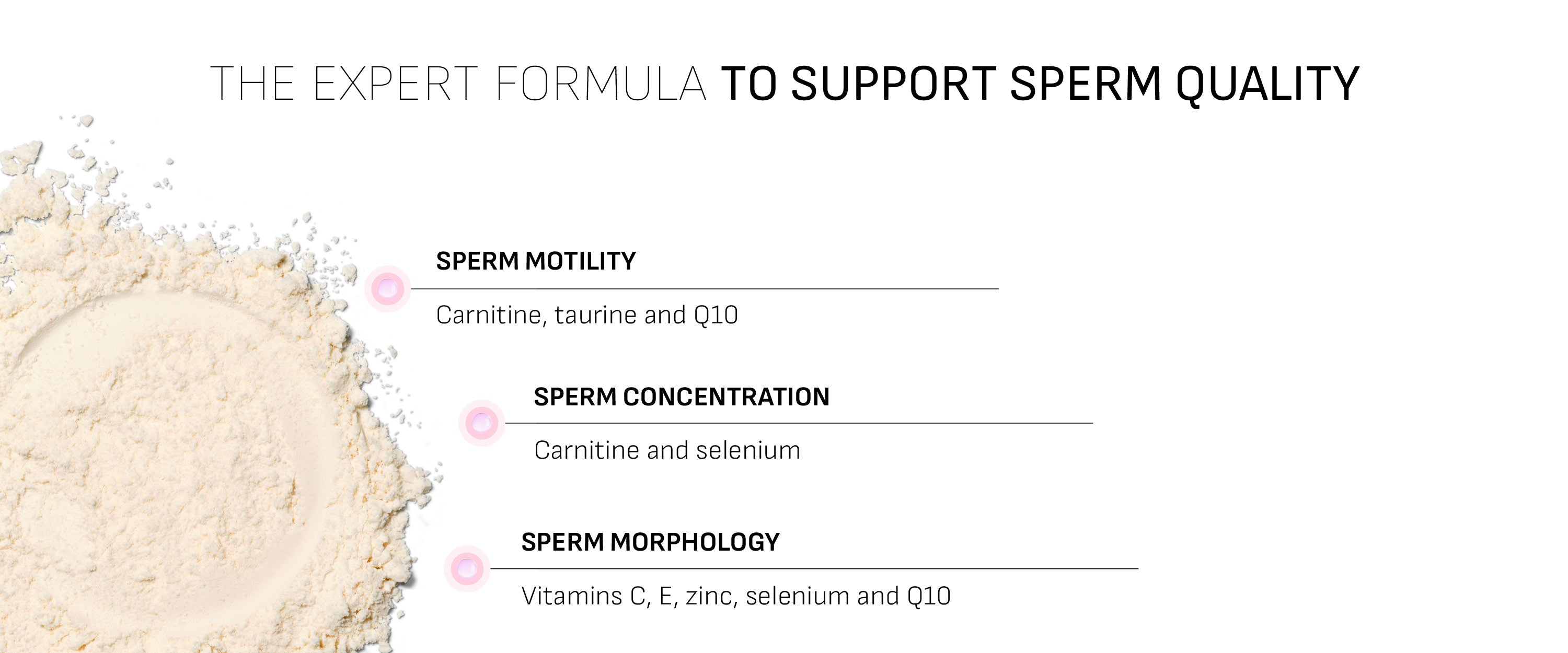Select the SPERM MORPHOLOGY heading
1568x653 pixels.
coord(650,542)
